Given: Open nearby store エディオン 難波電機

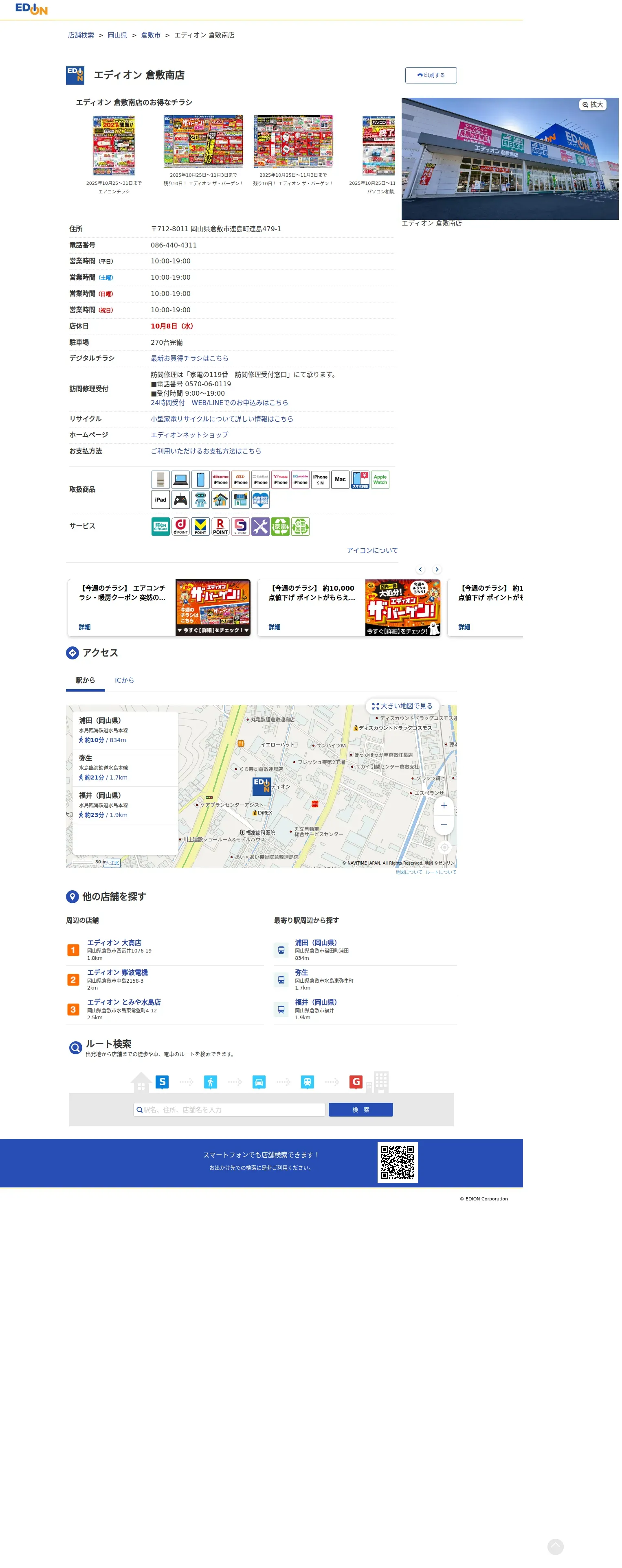Looking at the screenshot, I should [x=117, y=973].
